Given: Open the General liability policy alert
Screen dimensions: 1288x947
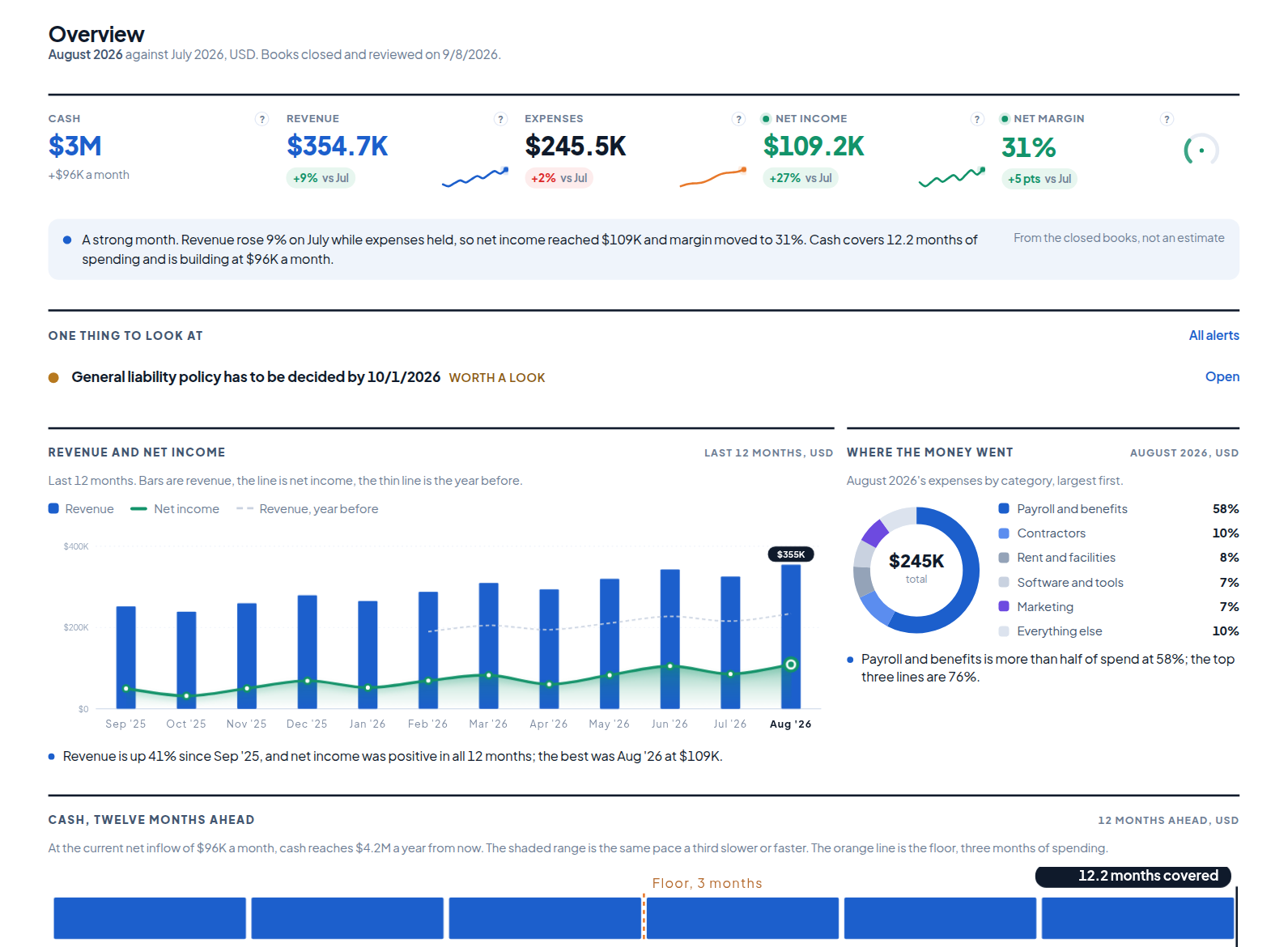Looking at the screenshot, I should 1222,377.
